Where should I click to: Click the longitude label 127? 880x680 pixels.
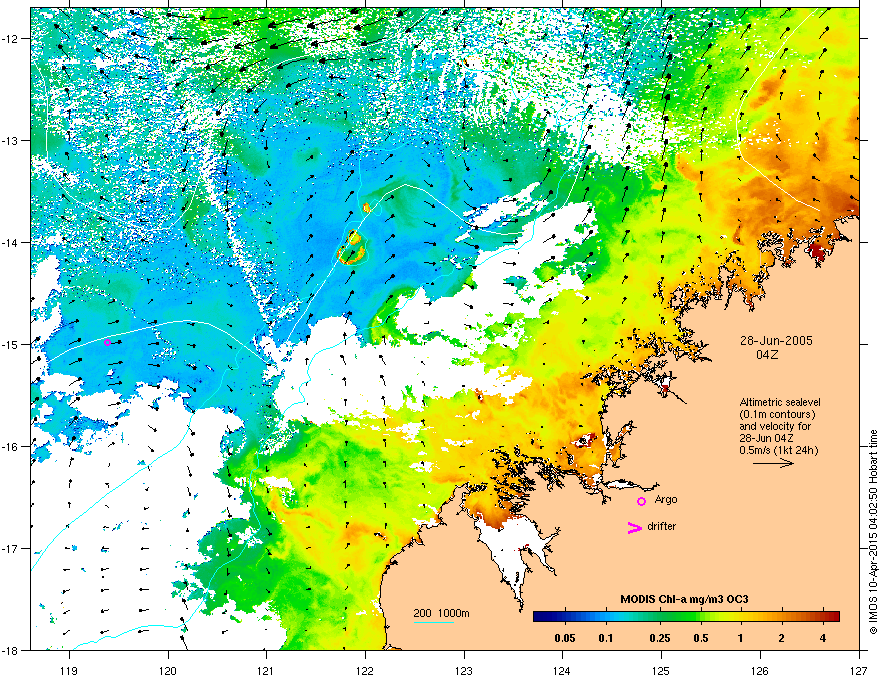point(859,670)
